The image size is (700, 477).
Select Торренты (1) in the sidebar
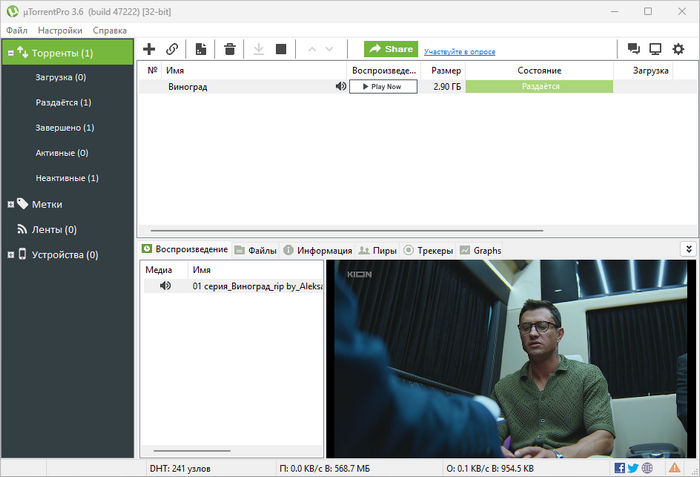click(x=68, y=53)
